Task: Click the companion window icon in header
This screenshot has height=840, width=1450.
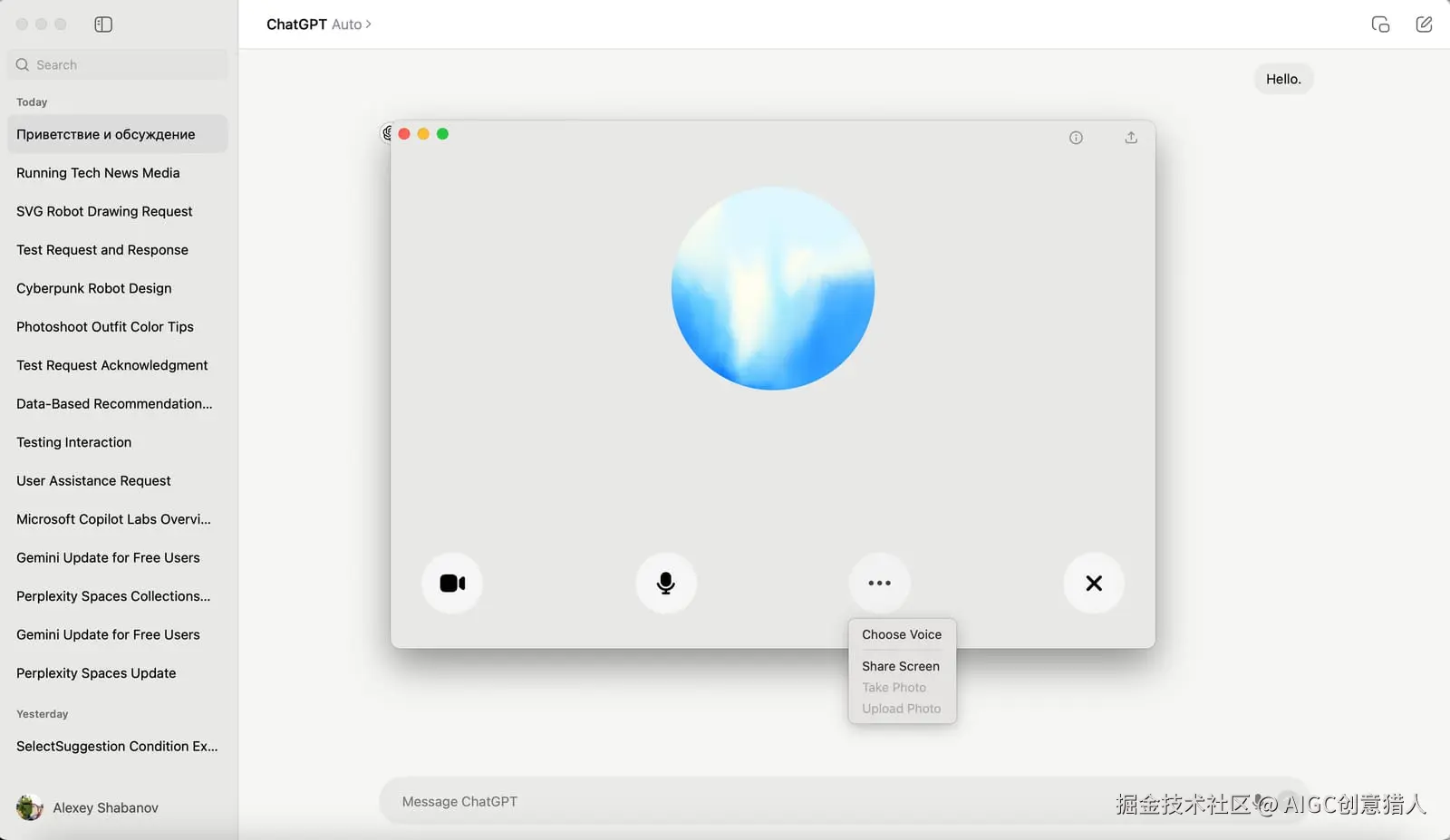Action: (x=1380, y=24)
